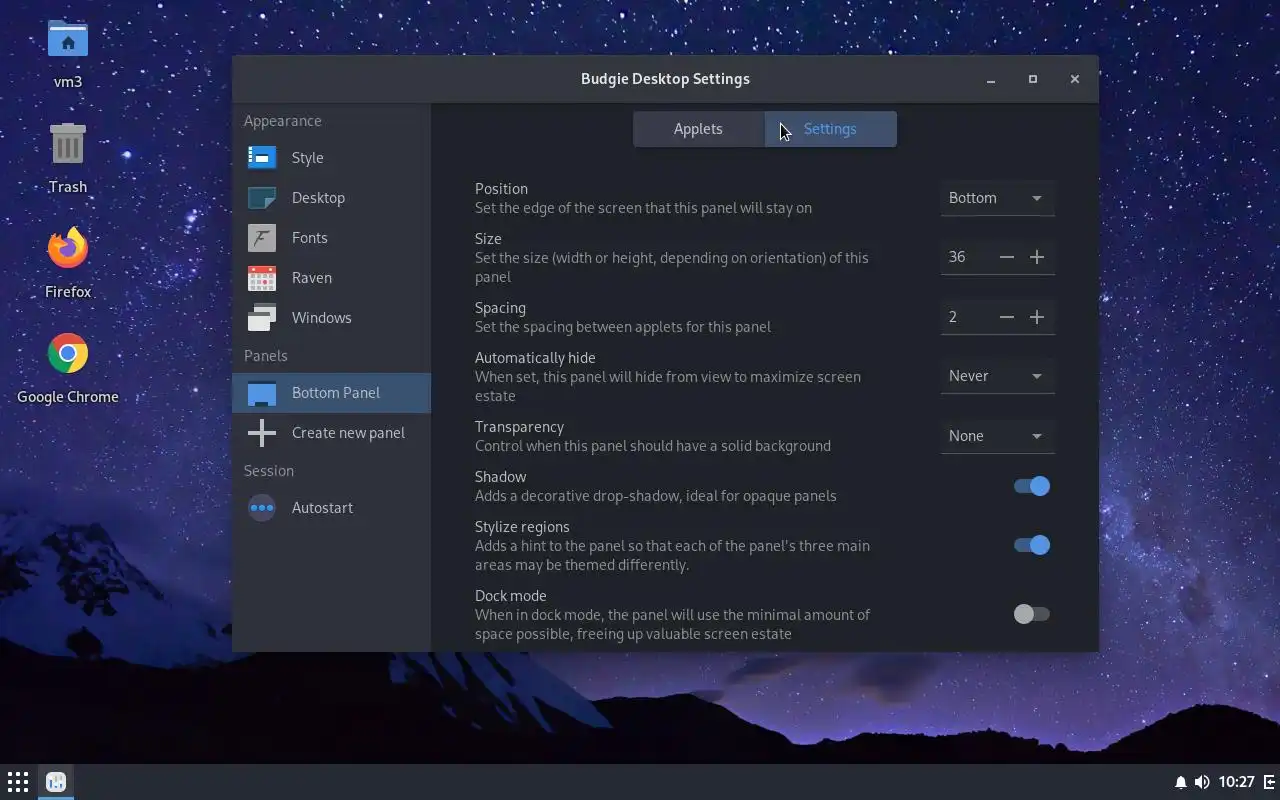The height and width of the screenshot is (800, 1280).
Task: Click the 'Transparency' setting title
Action: [519, 427]
